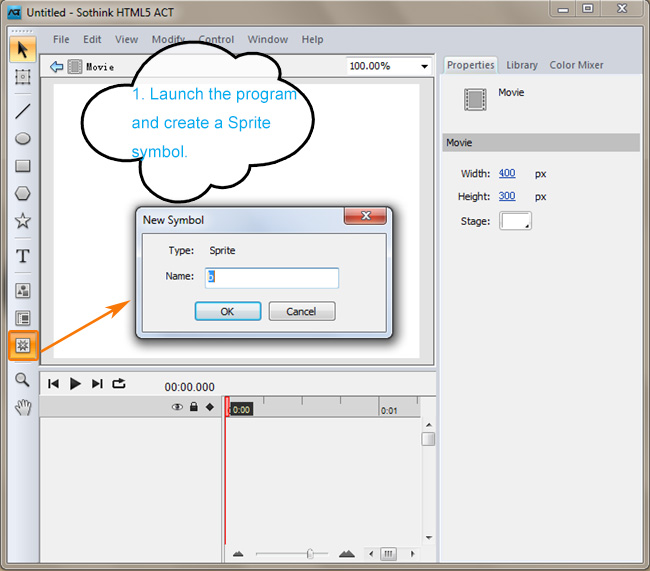The image size is (650, 571).
Task: Go to last frame in timeline
Action: click(97, 384)
